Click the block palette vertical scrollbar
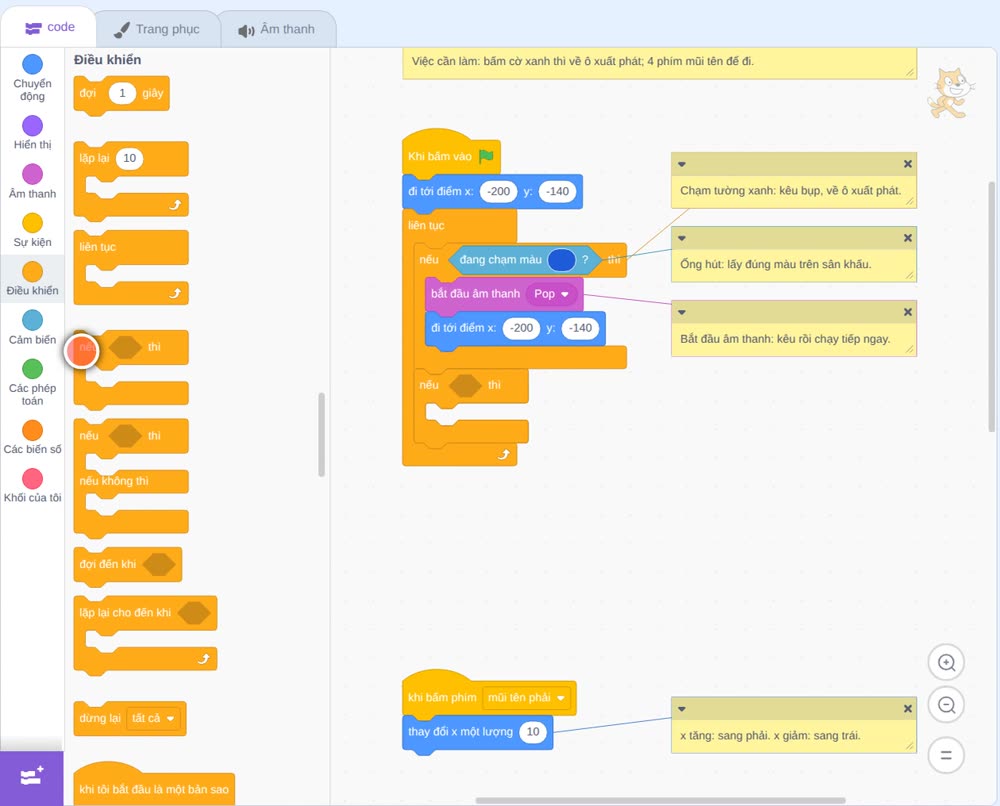The image size is (1000, 806). [x=321, y=434]
